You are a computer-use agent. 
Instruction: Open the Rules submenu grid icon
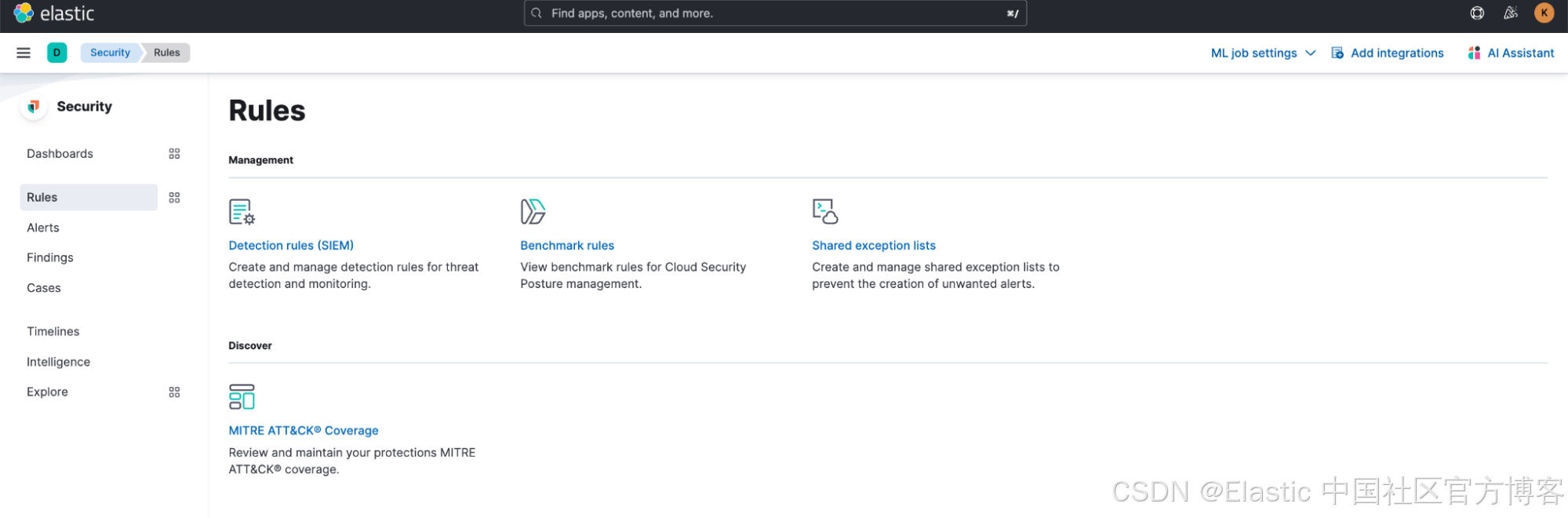174,198
